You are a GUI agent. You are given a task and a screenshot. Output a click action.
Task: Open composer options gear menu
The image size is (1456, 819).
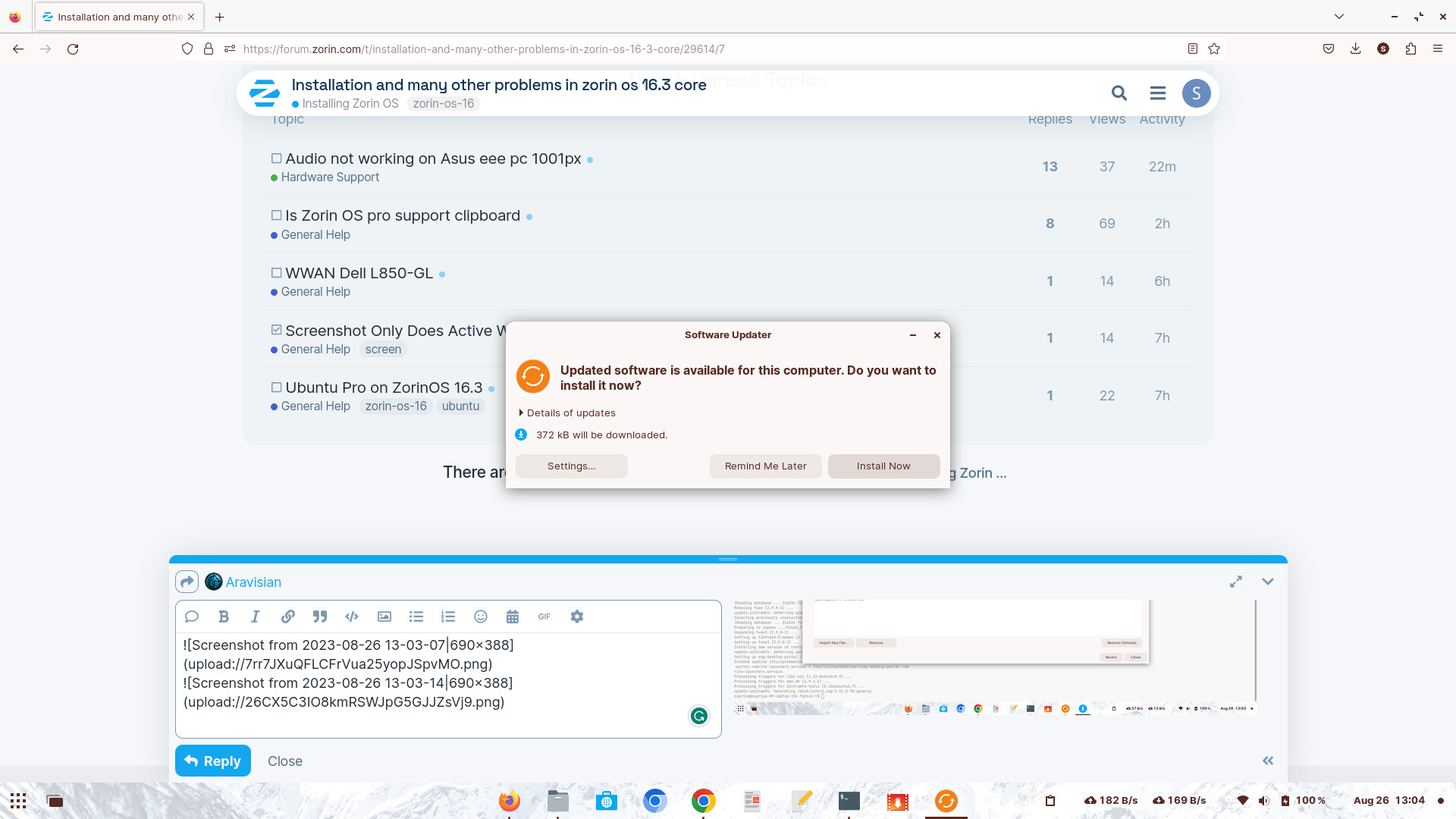coord(577,617)
